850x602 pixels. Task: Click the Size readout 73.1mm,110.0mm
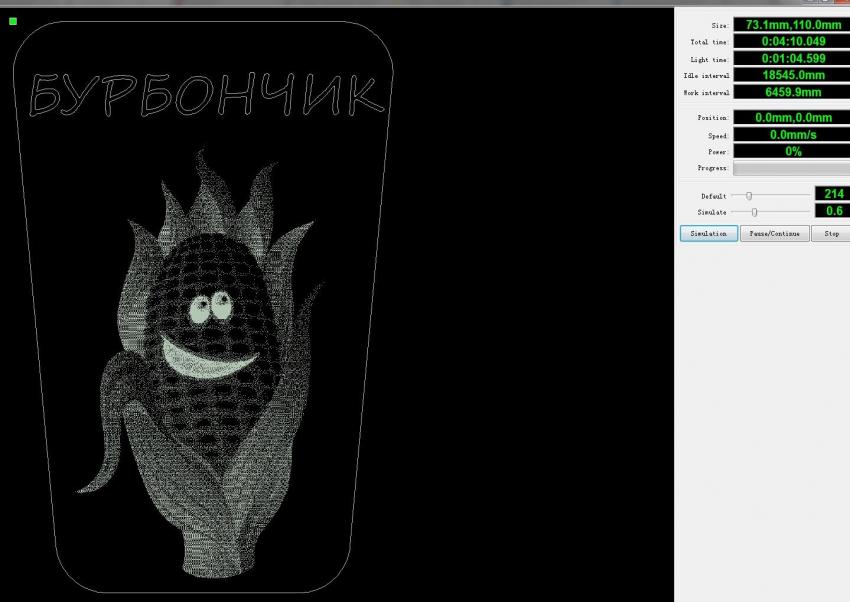pyautogui.click(x=791, y=24)
